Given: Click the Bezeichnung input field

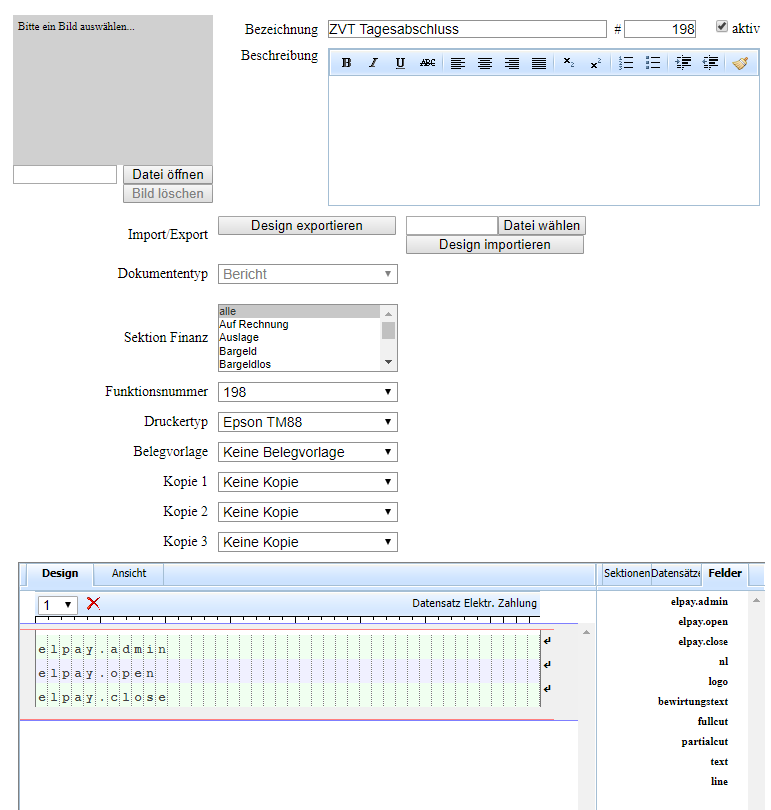Looking at the screenshot, I should click(x=467, y=29).
